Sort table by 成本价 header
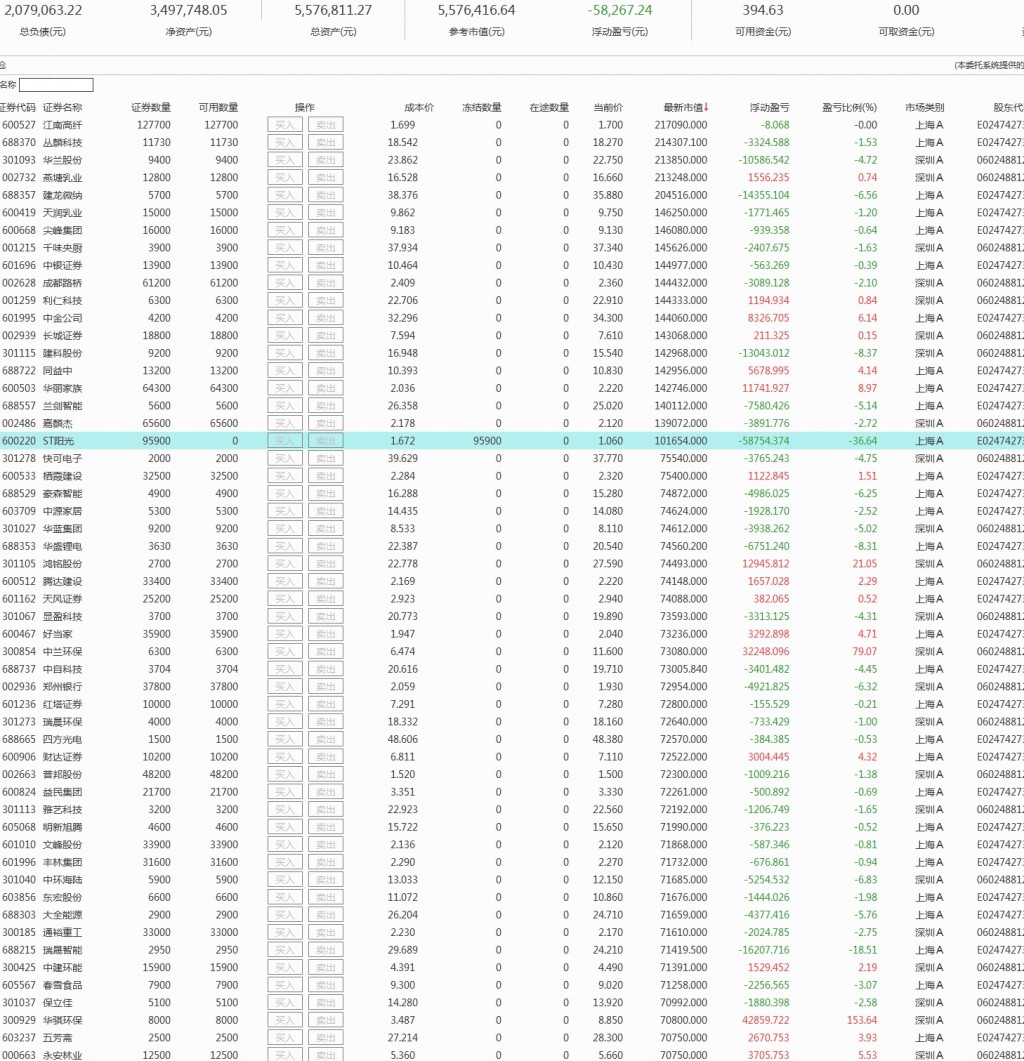The width and height of the screenshot is (1024, 1061). tap(418, 108)
